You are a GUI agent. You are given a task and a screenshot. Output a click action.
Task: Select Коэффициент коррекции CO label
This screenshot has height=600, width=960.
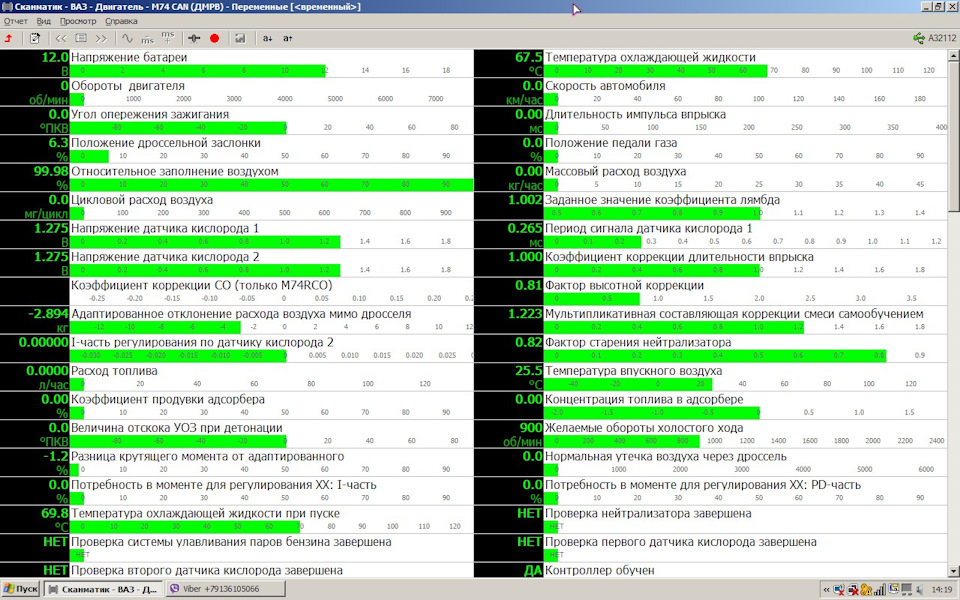point(202,285)
